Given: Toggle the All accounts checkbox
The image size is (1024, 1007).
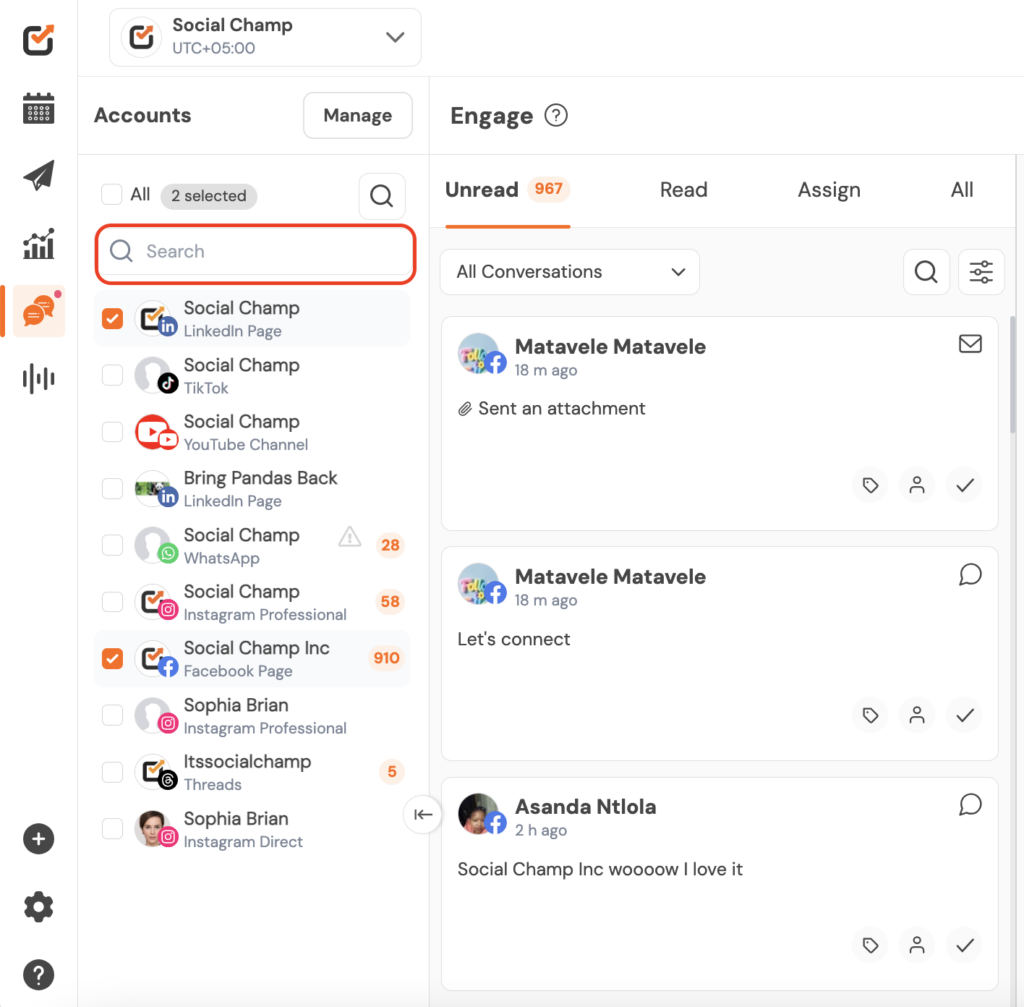Looking at the screenshot, I should pos(112,195).
